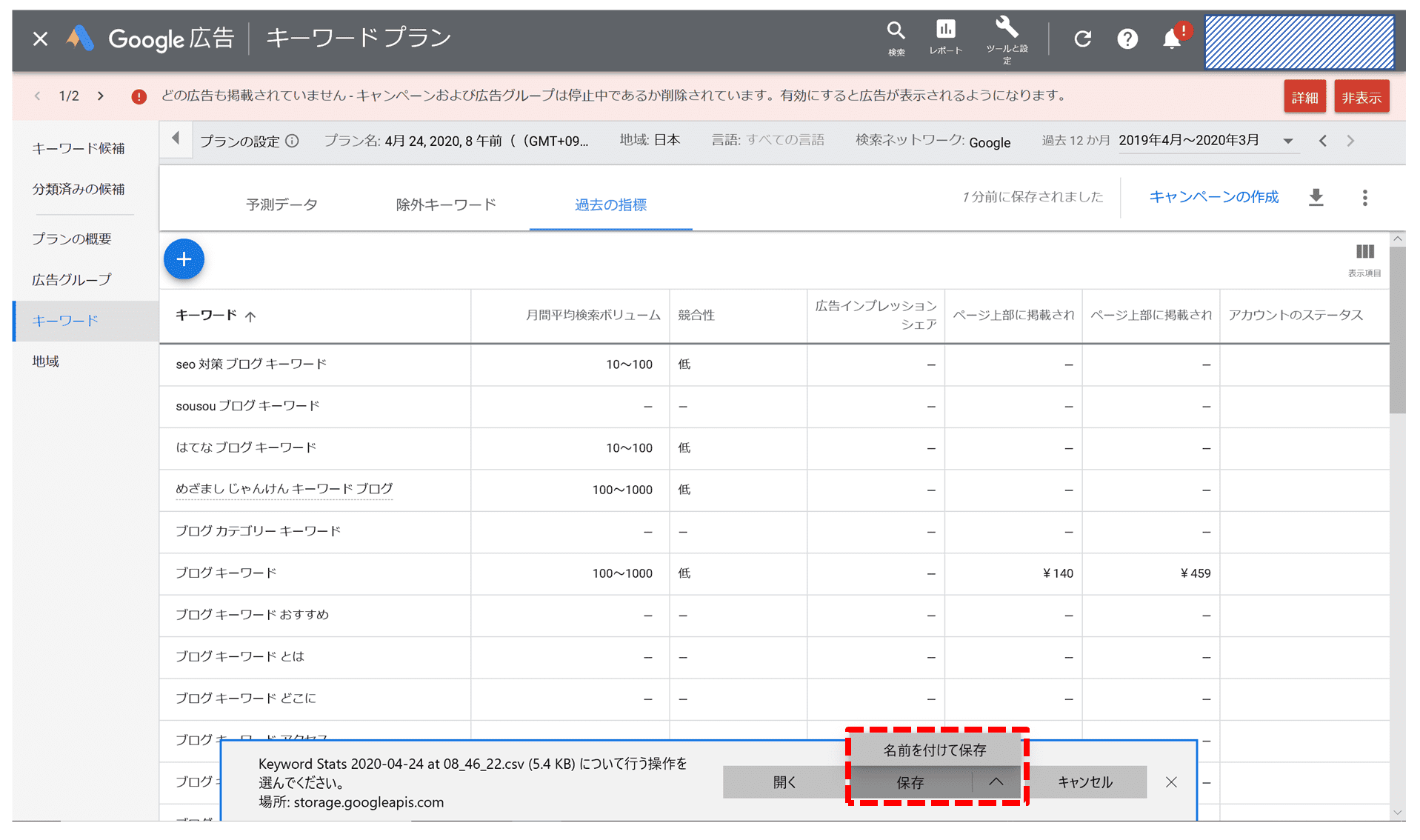Switch to the 過去の指標 tab
The image size is (1420, 840).
(x=610, y=205)
